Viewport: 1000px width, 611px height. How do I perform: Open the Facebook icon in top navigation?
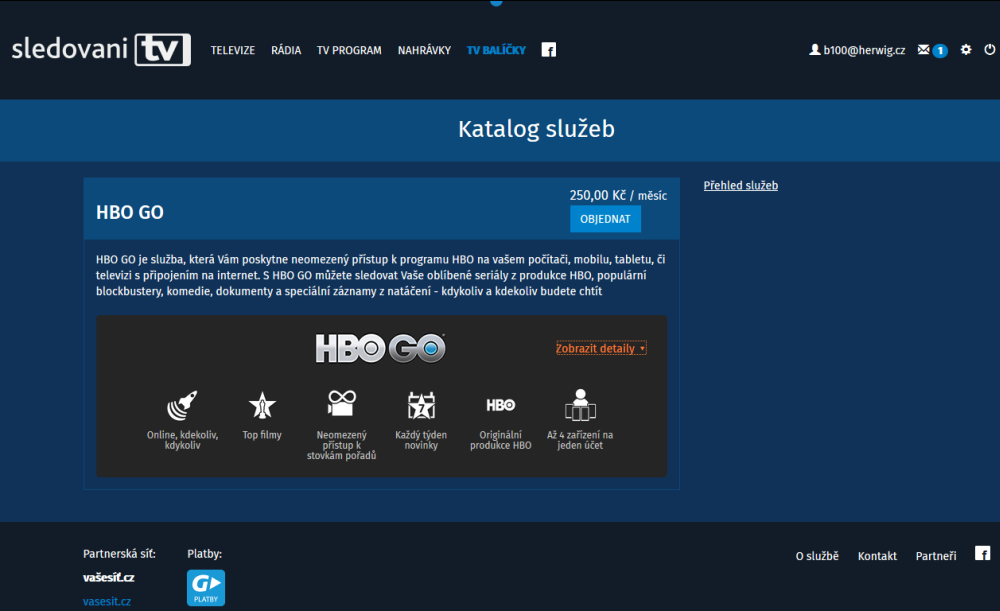548,50
